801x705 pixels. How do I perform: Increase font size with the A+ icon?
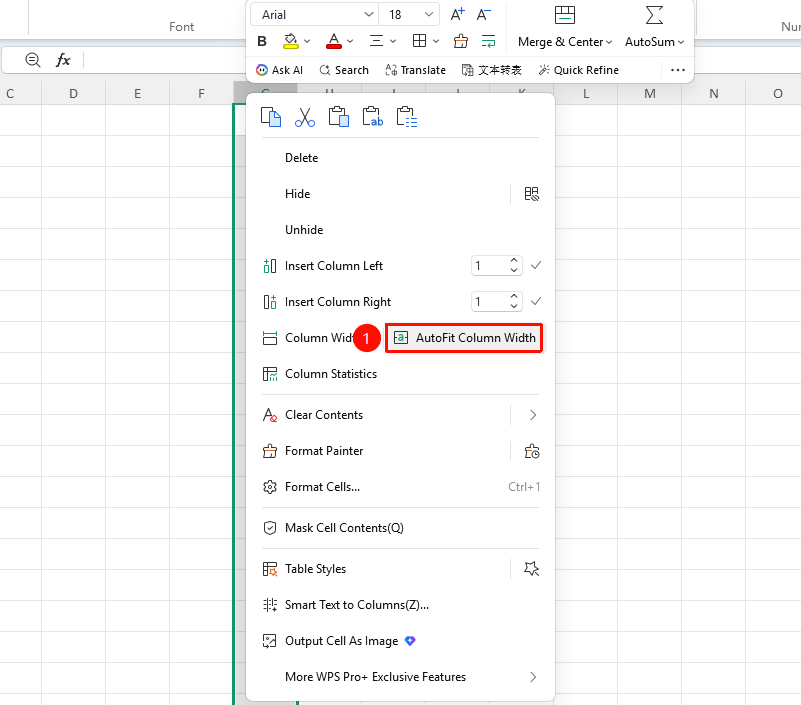click(457, 14)
